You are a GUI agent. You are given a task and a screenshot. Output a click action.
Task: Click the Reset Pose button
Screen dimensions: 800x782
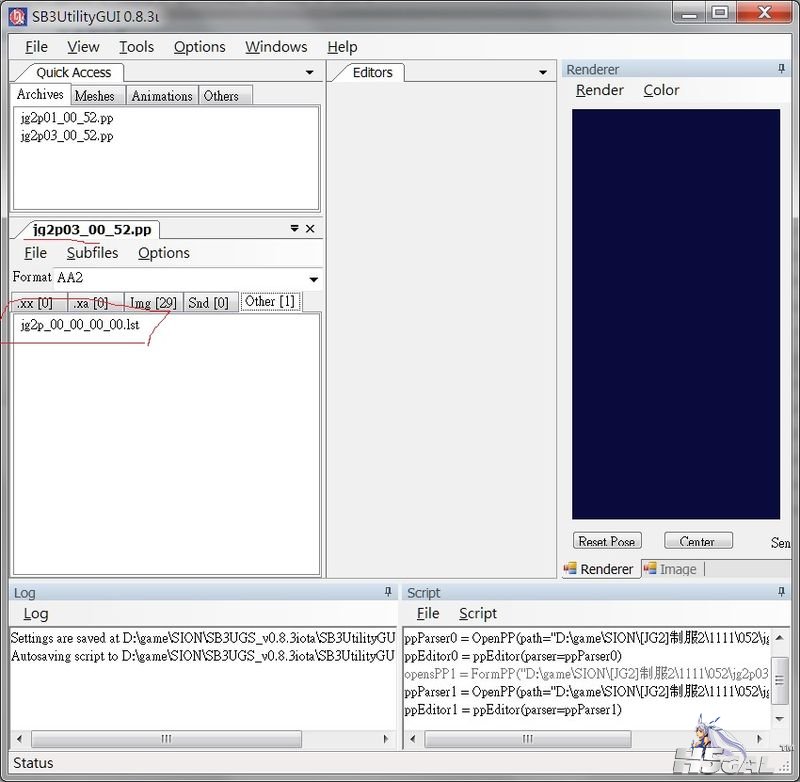pyautogui.click(x=607, y=541)
